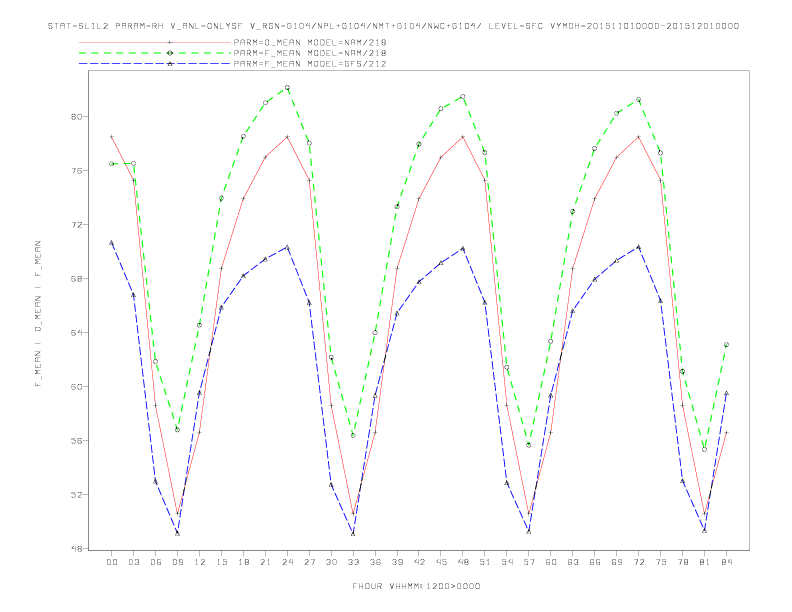Click x-axis tick label 69

[617, 562]
